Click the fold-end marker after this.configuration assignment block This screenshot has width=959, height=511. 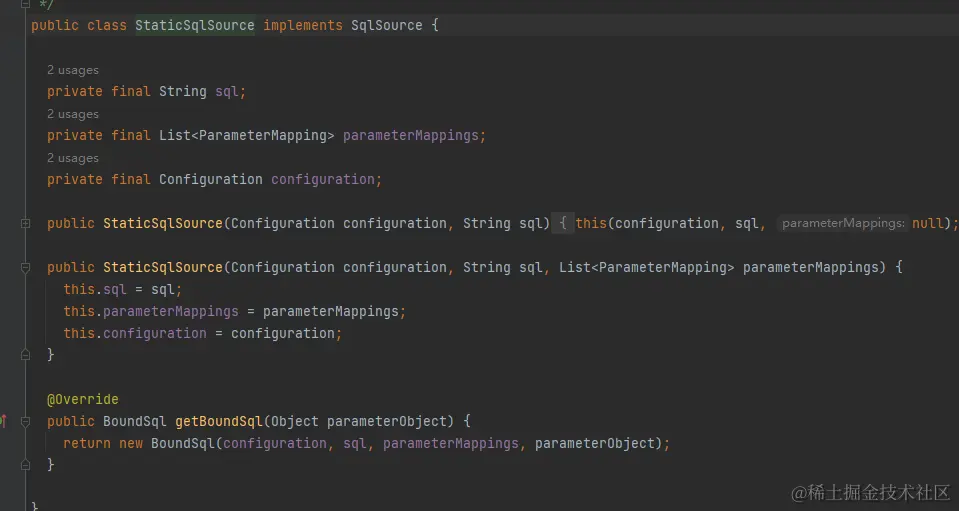click(25, 355)
